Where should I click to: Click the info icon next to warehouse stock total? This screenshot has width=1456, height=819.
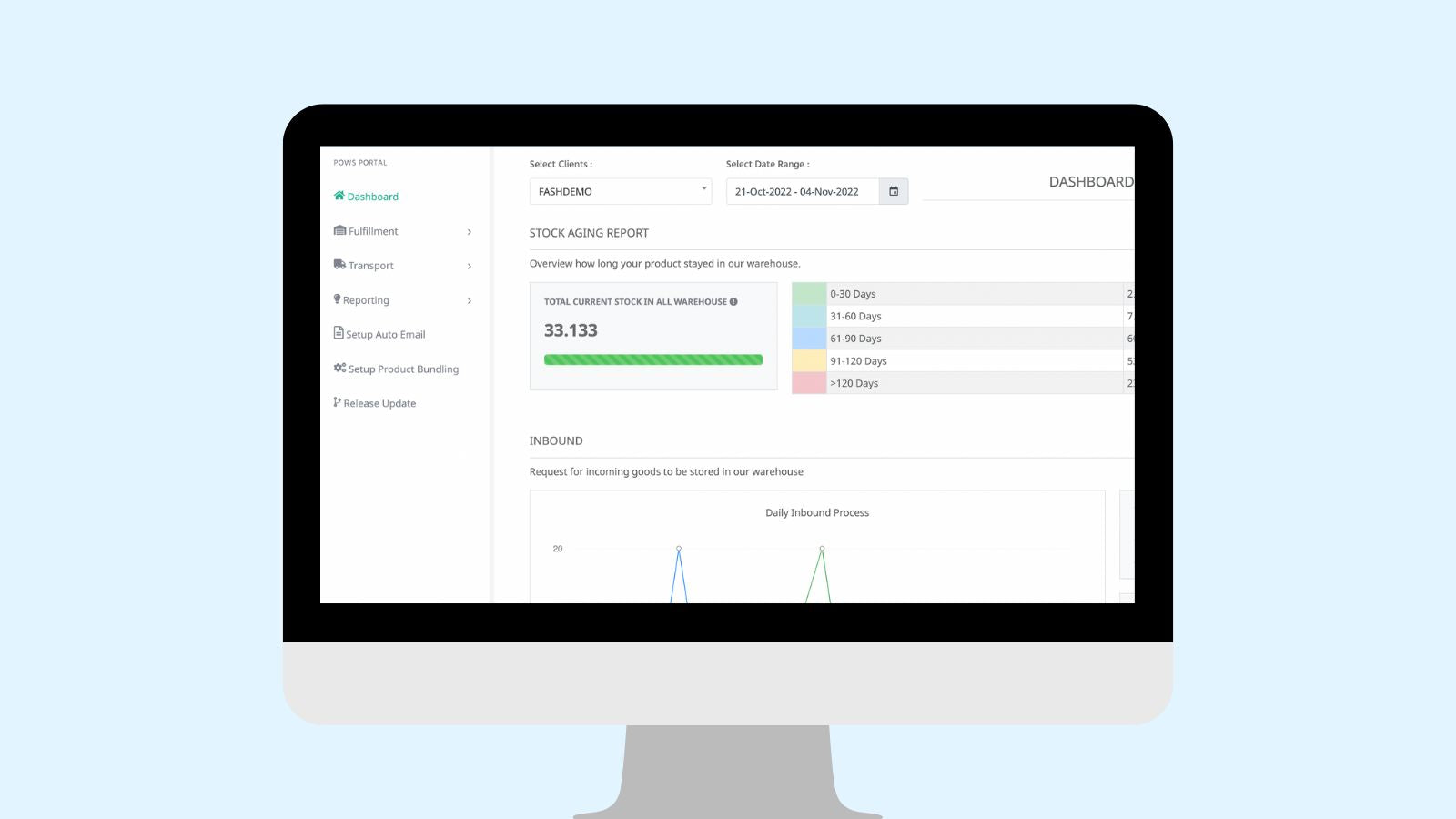click(x=735, y=300)
